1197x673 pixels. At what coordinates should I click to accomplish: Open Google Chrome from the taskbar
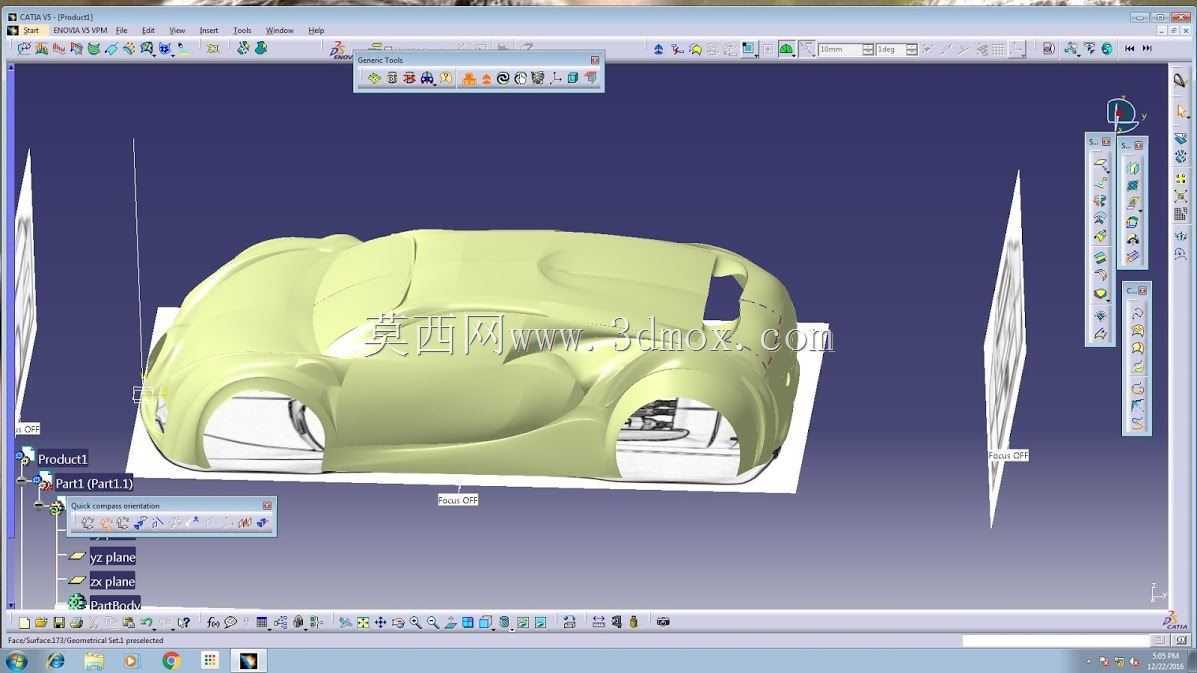pyautogui.click(x=171, y=661)
